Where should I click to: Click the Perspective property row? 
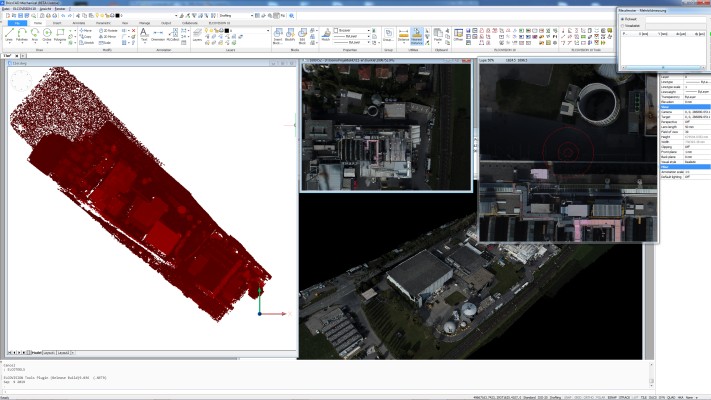685,122
